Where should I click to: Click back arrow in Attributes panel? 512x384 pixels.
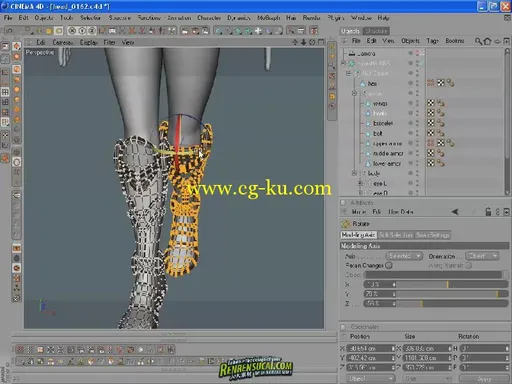coord(455,212)
